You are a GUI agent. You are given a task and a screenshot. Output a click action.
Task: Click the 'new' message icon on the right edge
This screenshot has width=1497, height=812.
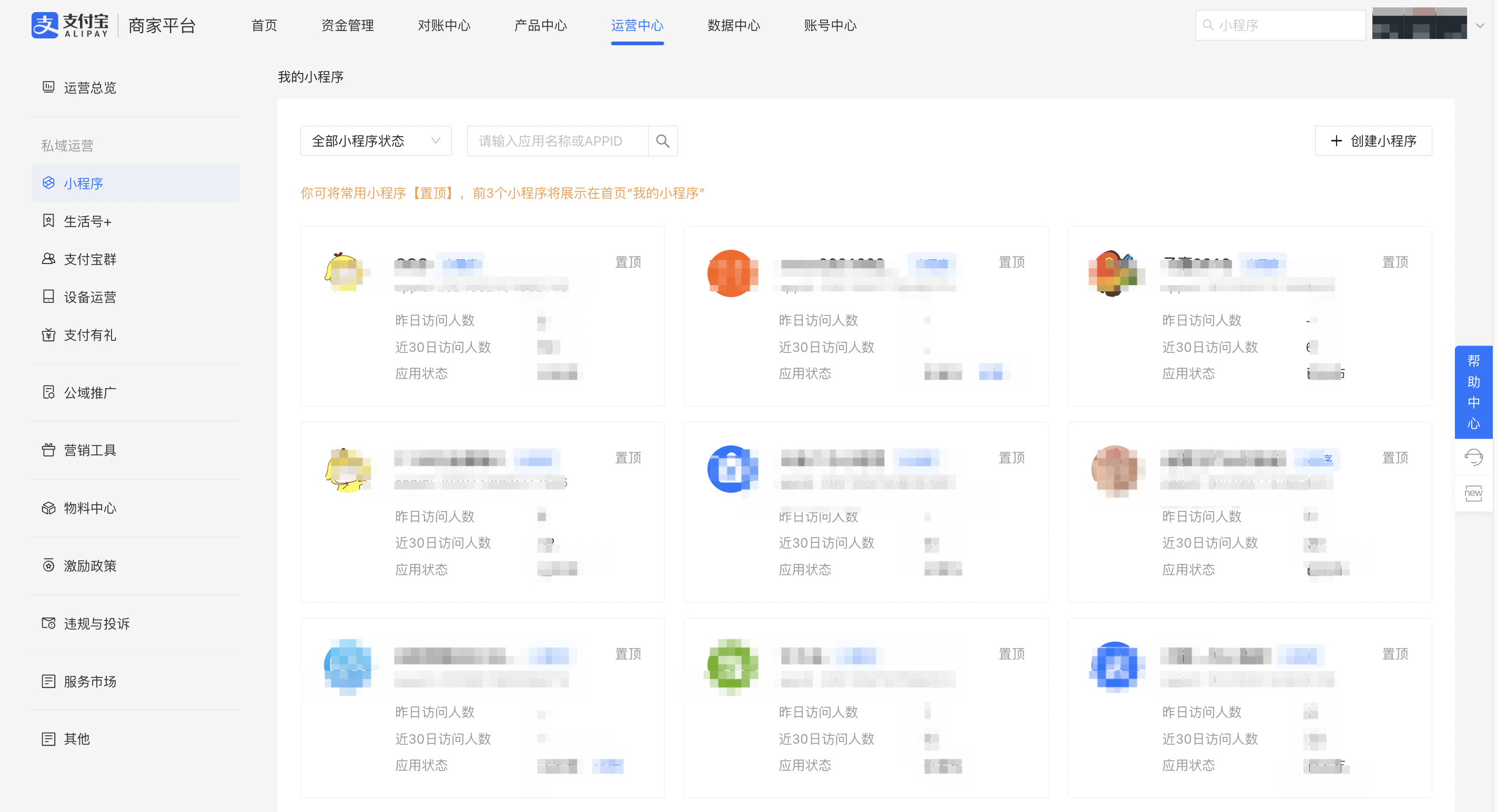coord(1473,493)
